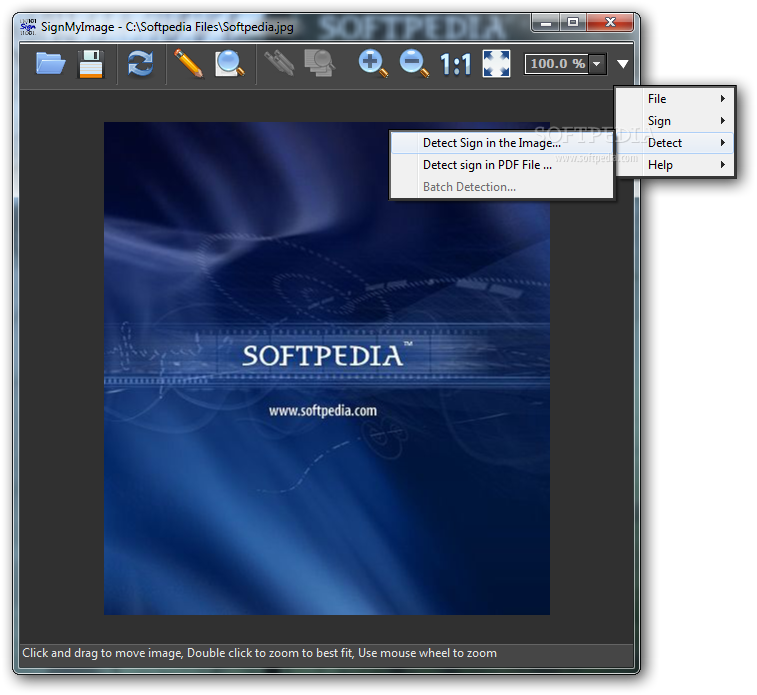The width and height of the screenshot is (757, 695).
Task: Click the SignMyImage title bar app icon
Action: tap(28, 27)
